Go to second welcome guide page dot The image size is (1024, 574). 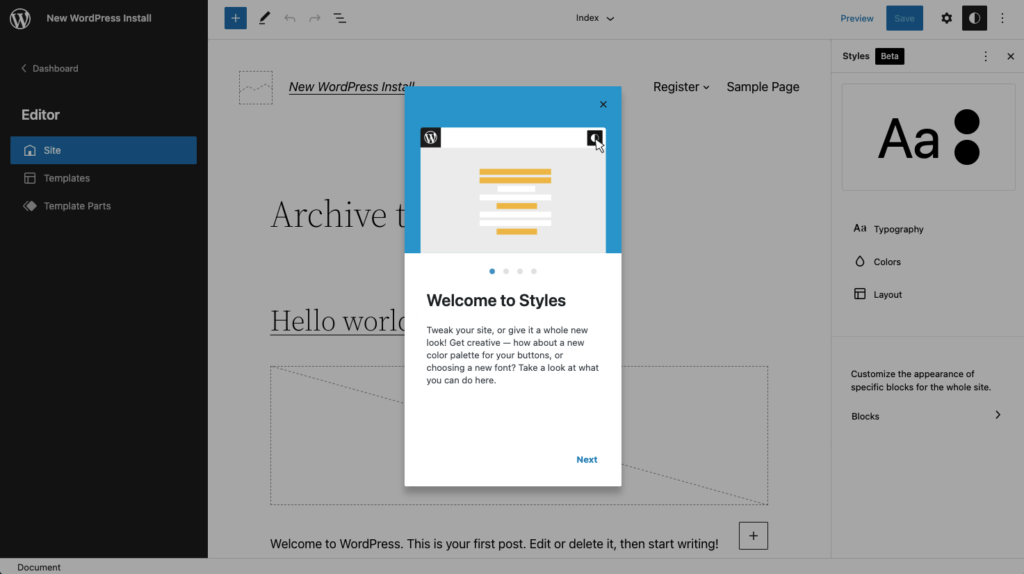click(x=506, y=271)
